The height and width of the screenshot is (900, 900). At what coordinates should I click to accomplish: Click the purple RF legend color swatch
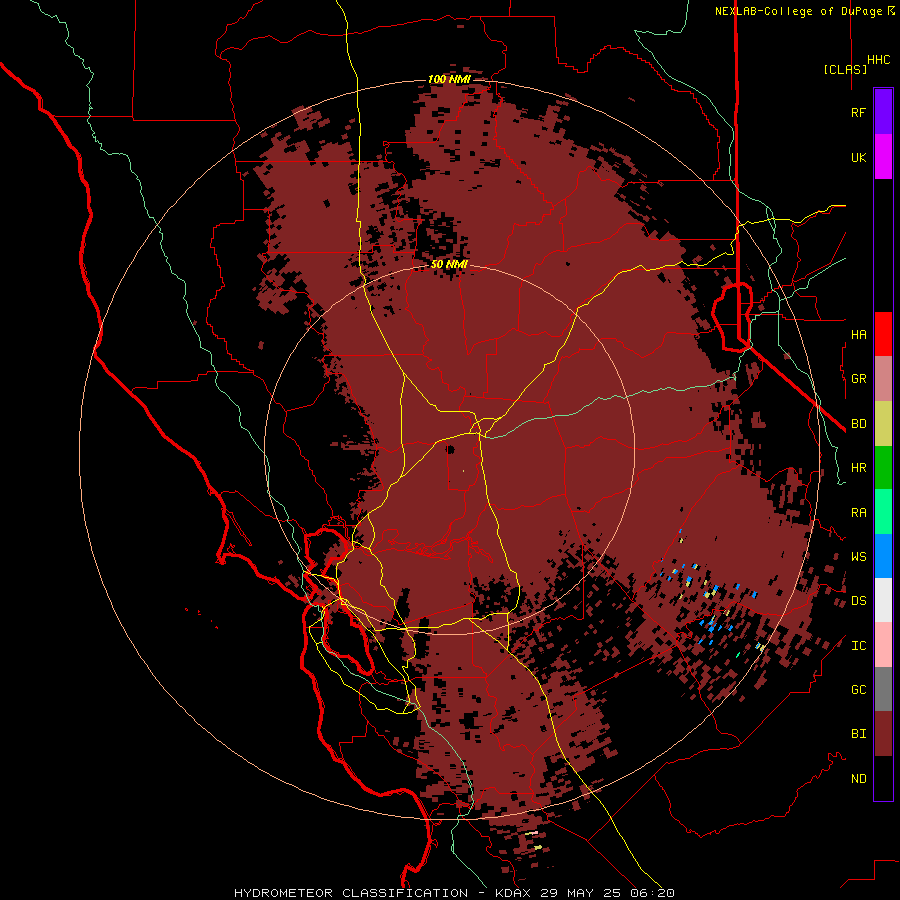click(x=883, y=112)
